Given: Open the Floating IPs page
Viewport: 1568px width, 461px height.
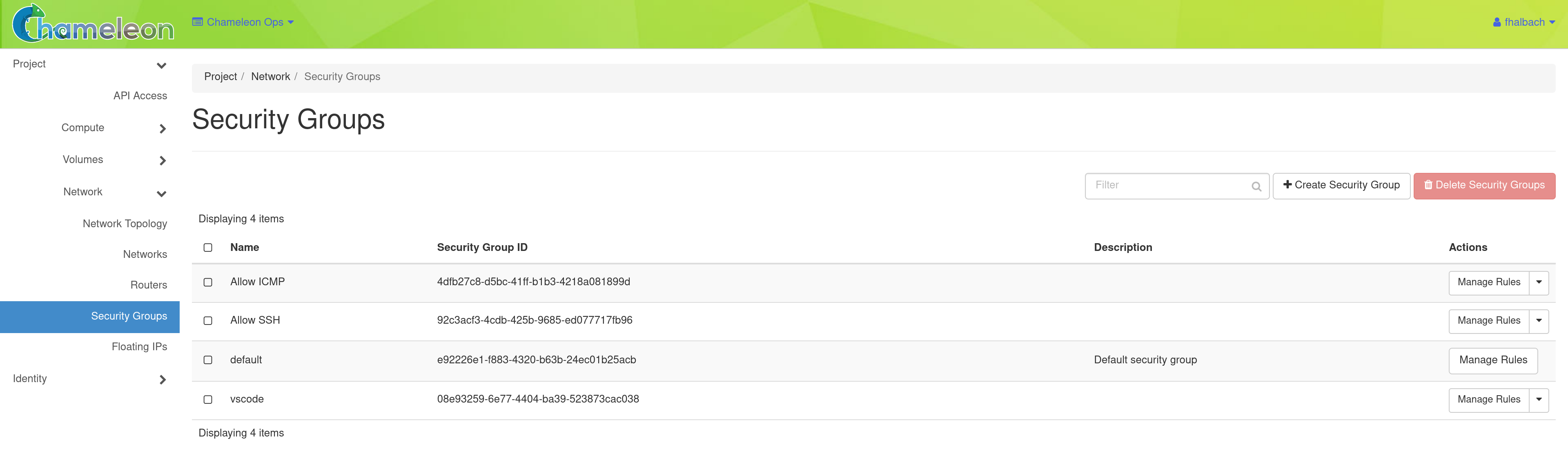Looking at the screenshot, I should click(x=139, y=347).
